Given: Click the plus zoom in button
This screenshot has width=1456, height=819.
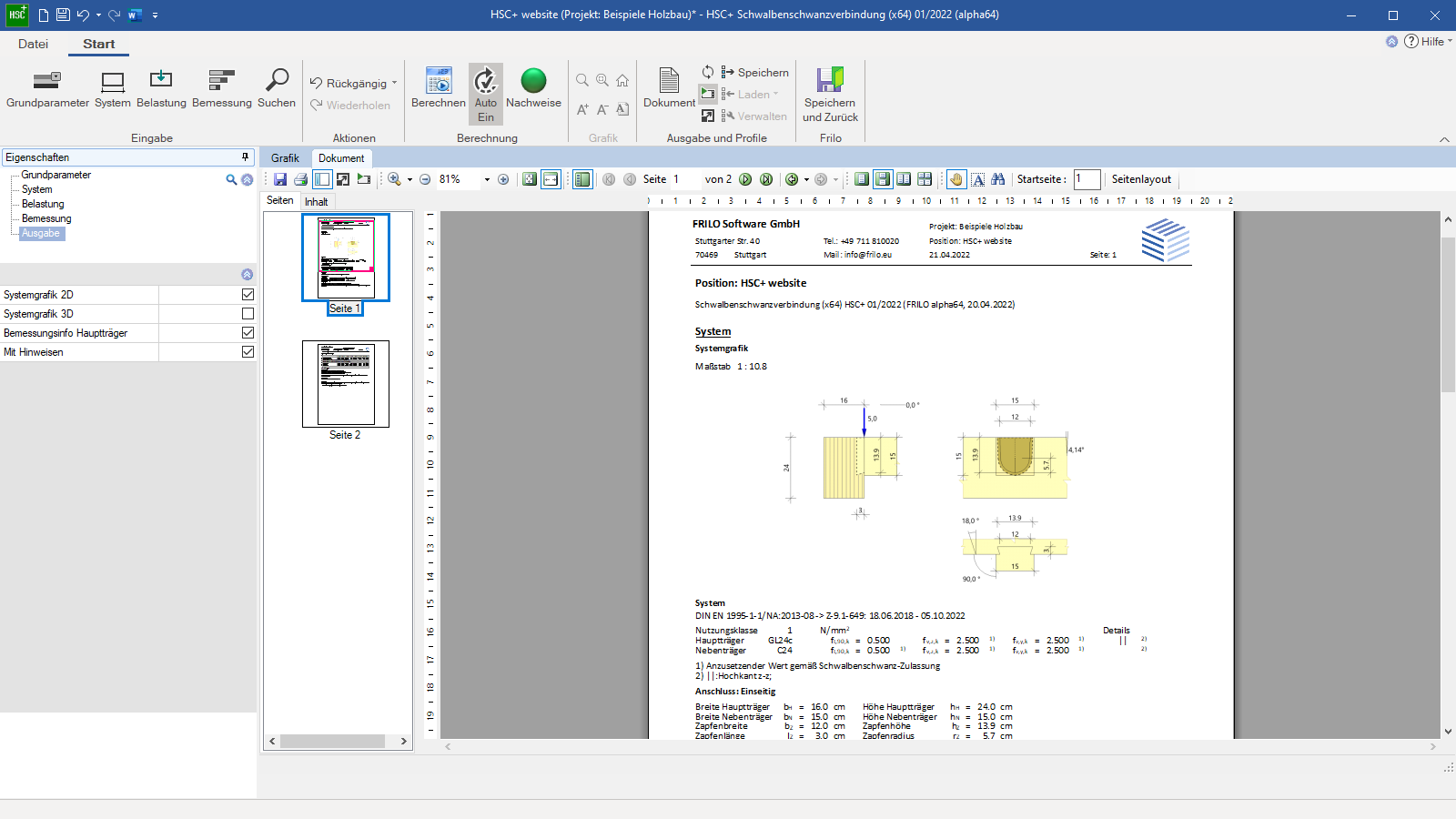Looking at the screenshot, I should [x=503, y=179].
